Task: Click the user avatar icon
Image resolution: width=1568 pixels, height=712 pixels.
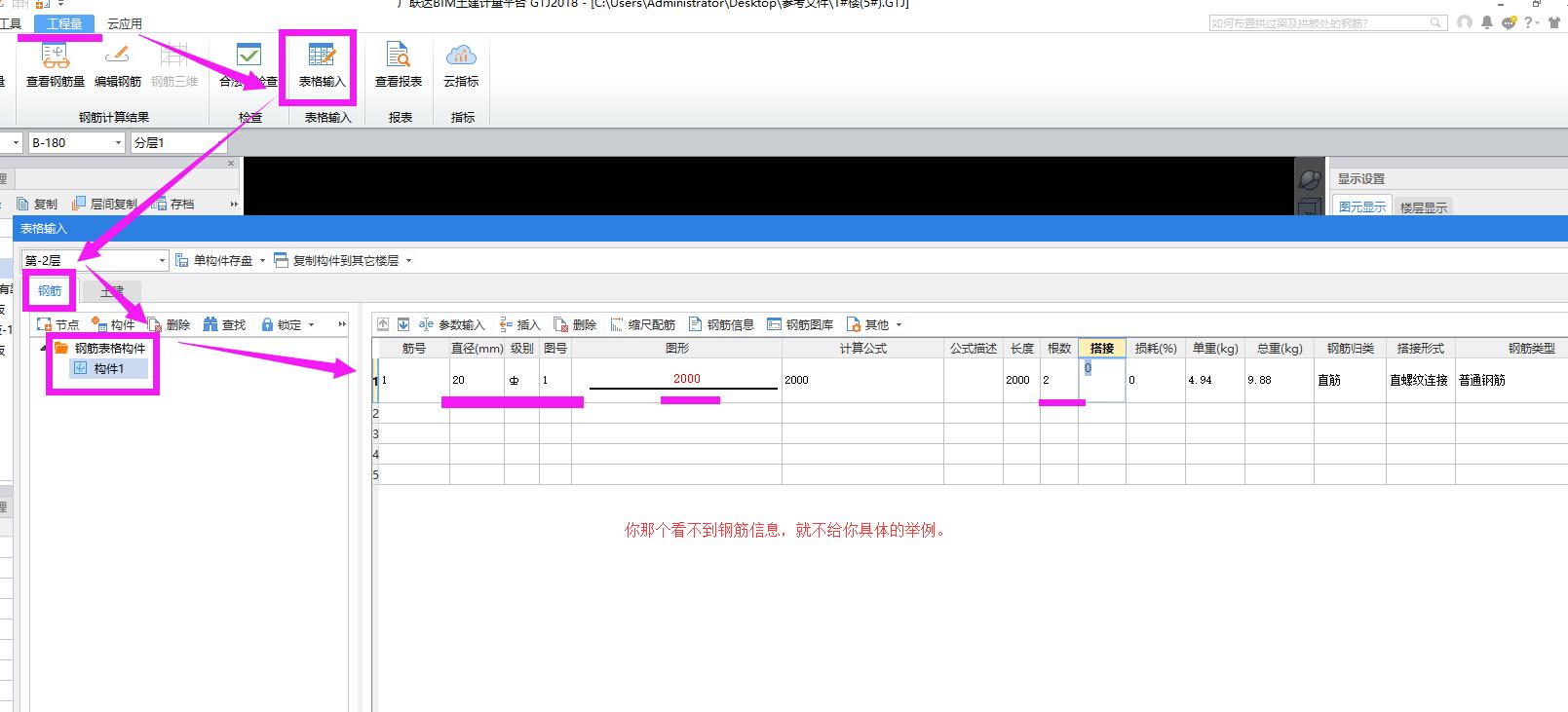Action: (x=1465, y=22)
